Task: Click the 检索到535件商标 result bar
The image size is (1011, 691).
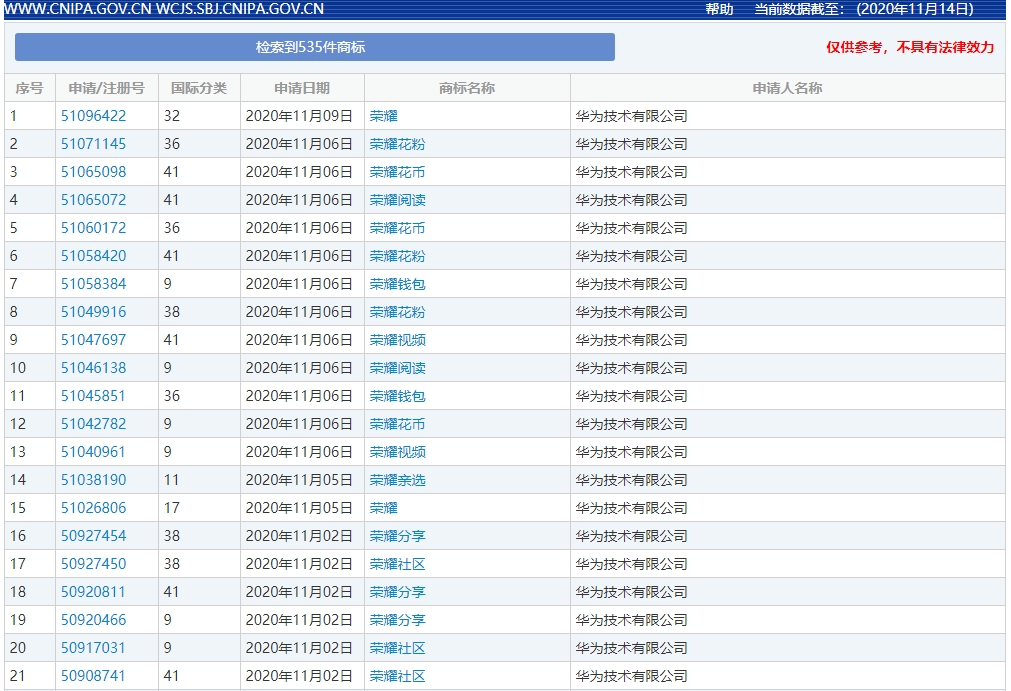Action: 315,47
